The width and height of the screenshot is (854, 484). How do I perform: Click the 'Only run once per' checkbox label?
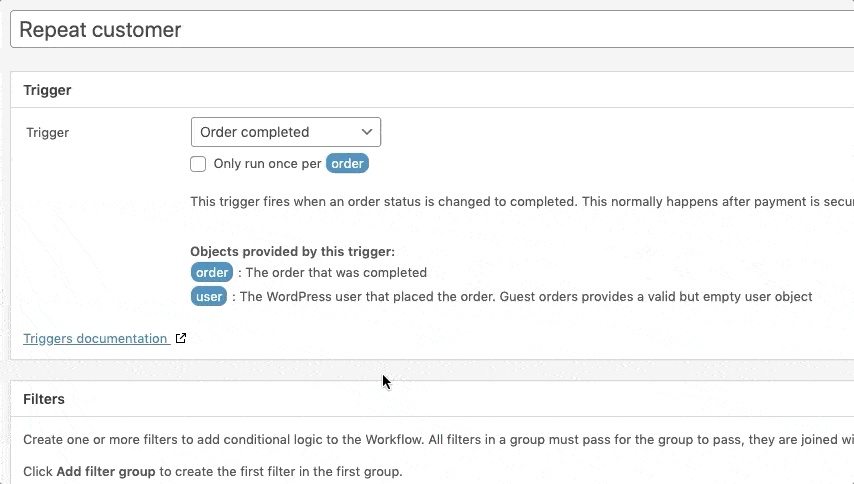point(267,164)
